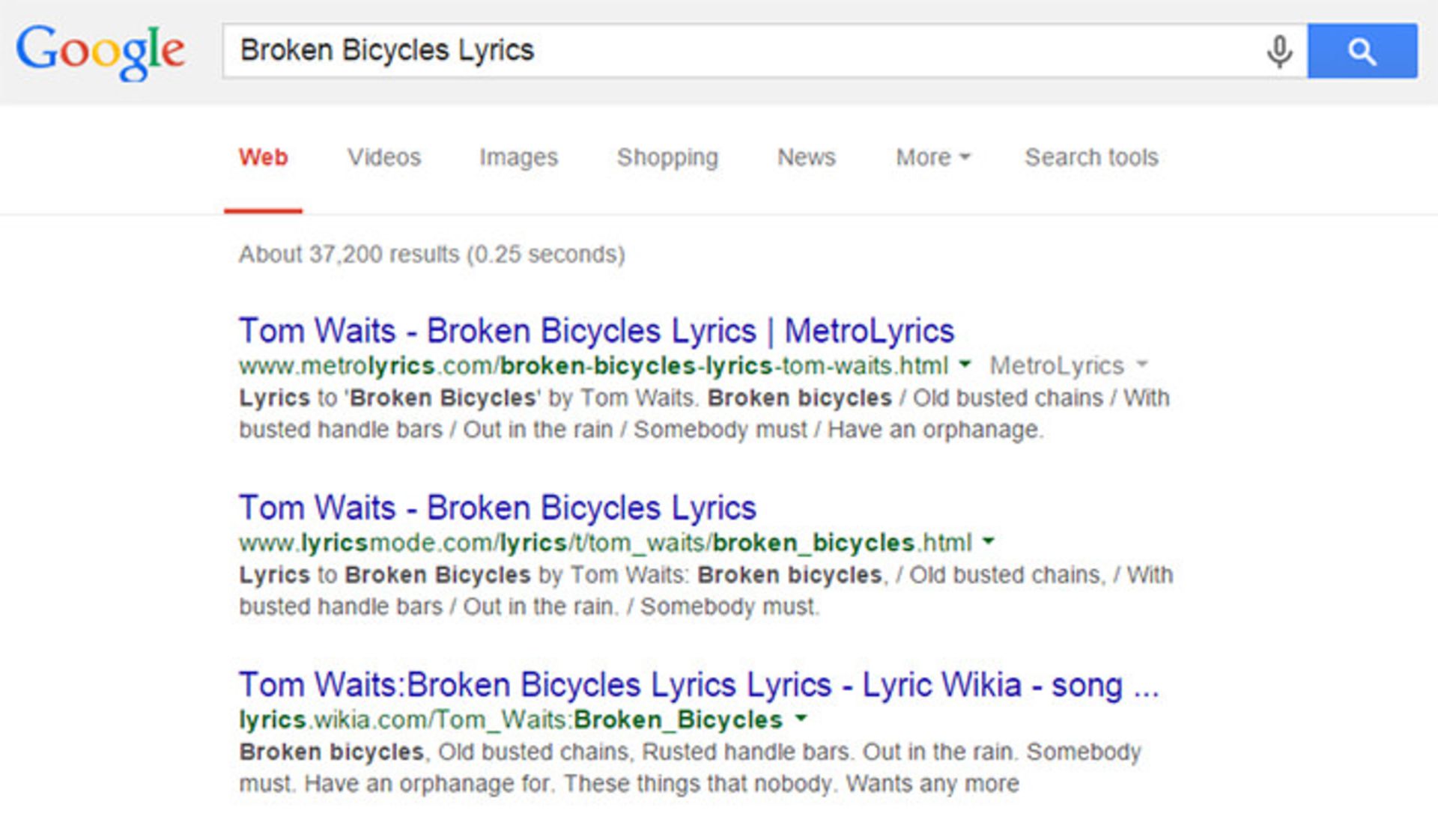Select the Web tab

pyautogui.click(x=263, y=158)
